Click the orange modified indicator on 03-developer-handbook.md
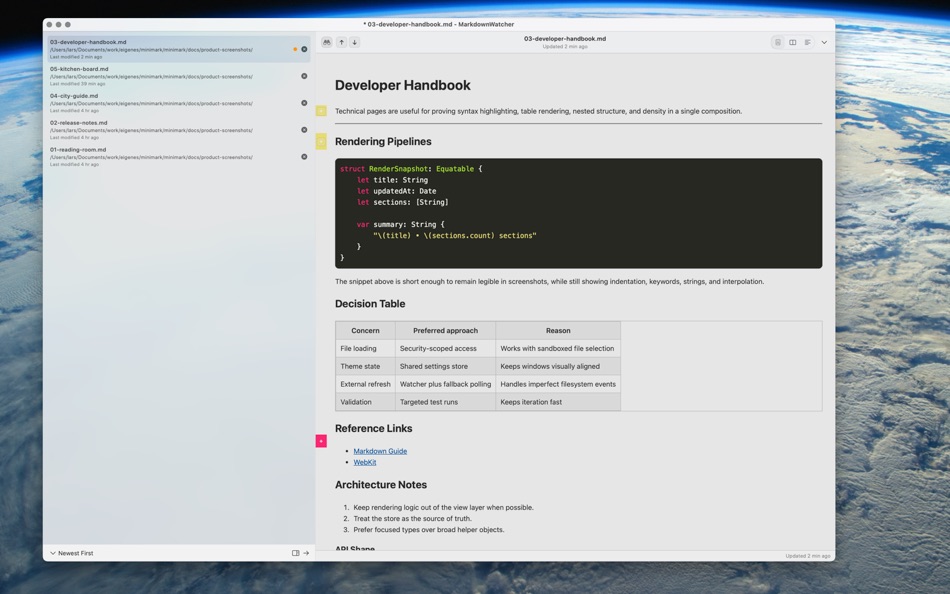The image size is (950, 594). pos(294,47)
